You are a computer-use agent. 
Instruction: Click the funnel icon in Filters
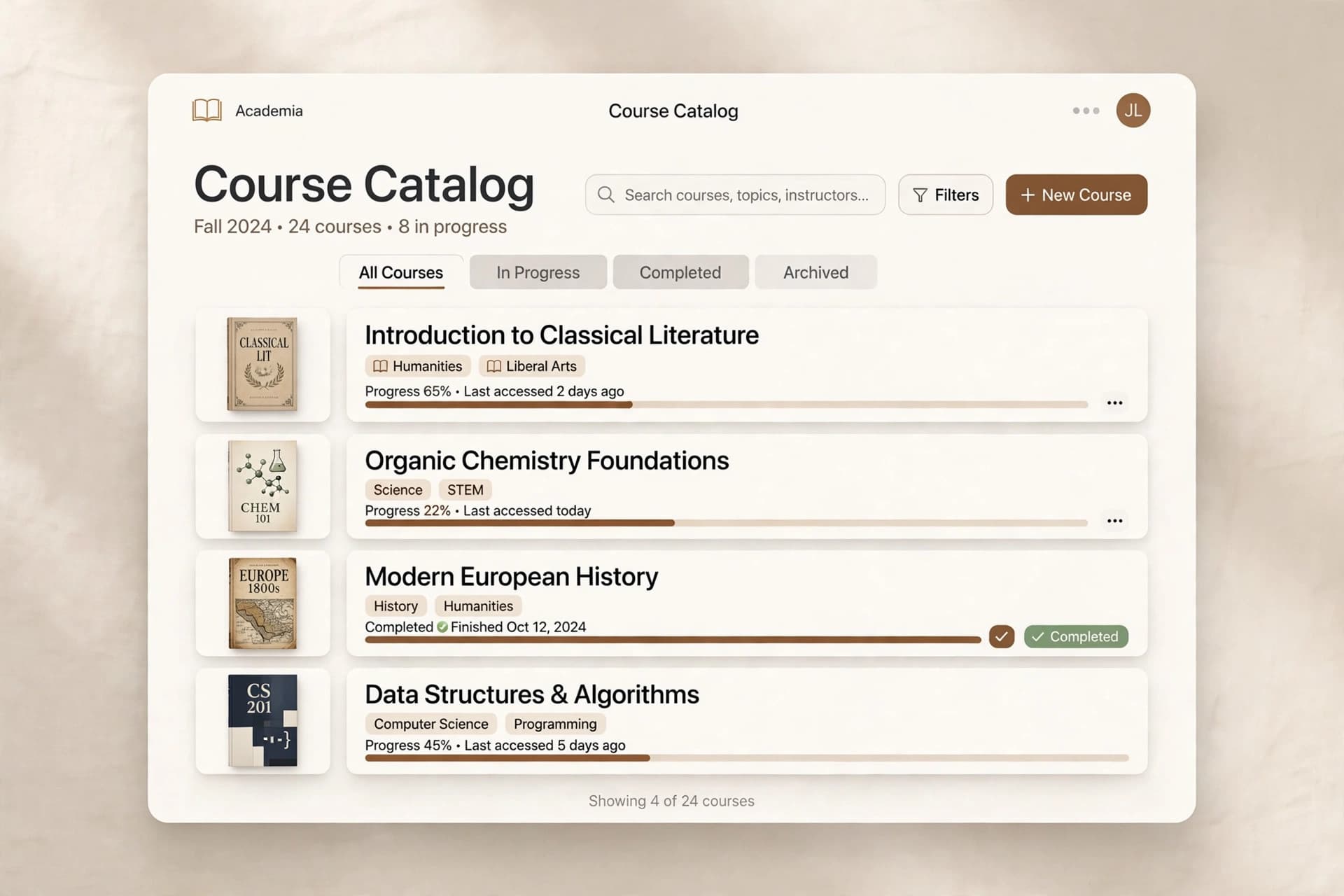coord(920,195)
